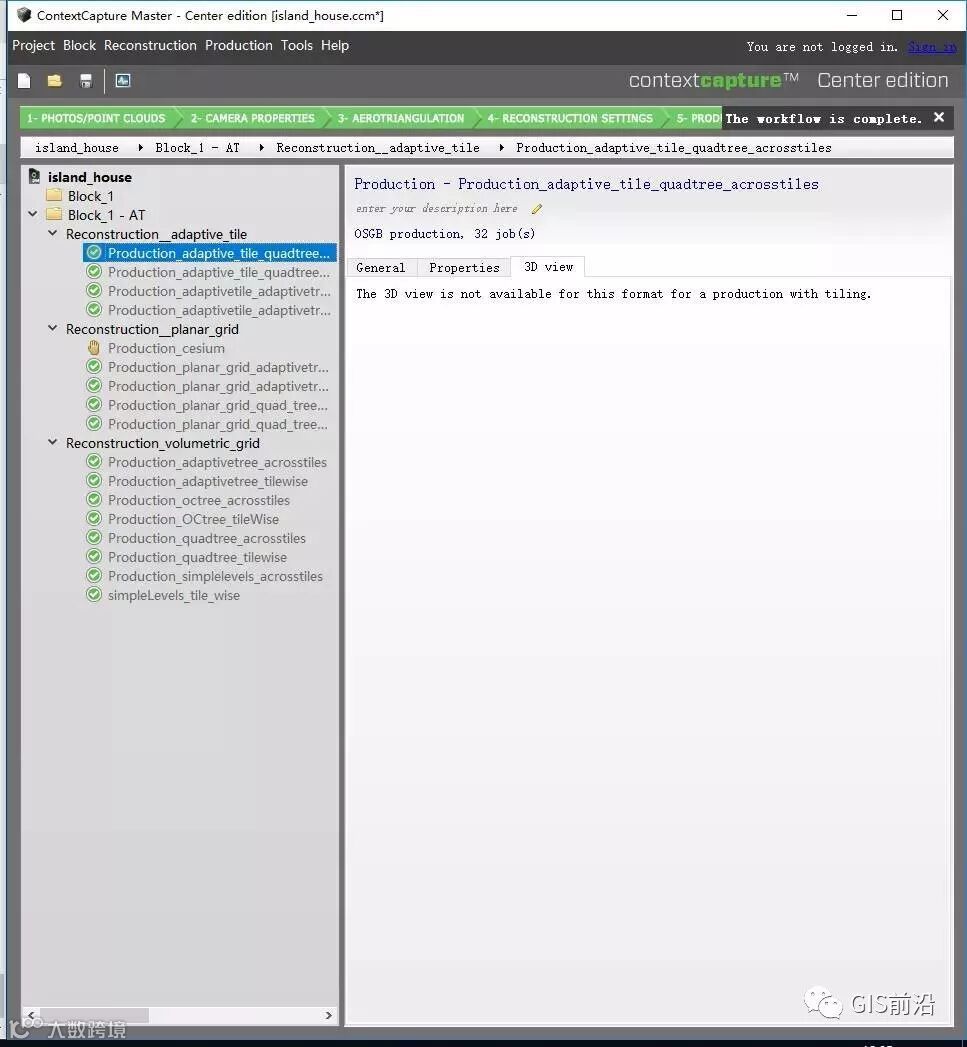This screenshot has width=967, height=1047.
Task: Click status icon of simpleLevels_tile_wise
Action: point(94,594)
